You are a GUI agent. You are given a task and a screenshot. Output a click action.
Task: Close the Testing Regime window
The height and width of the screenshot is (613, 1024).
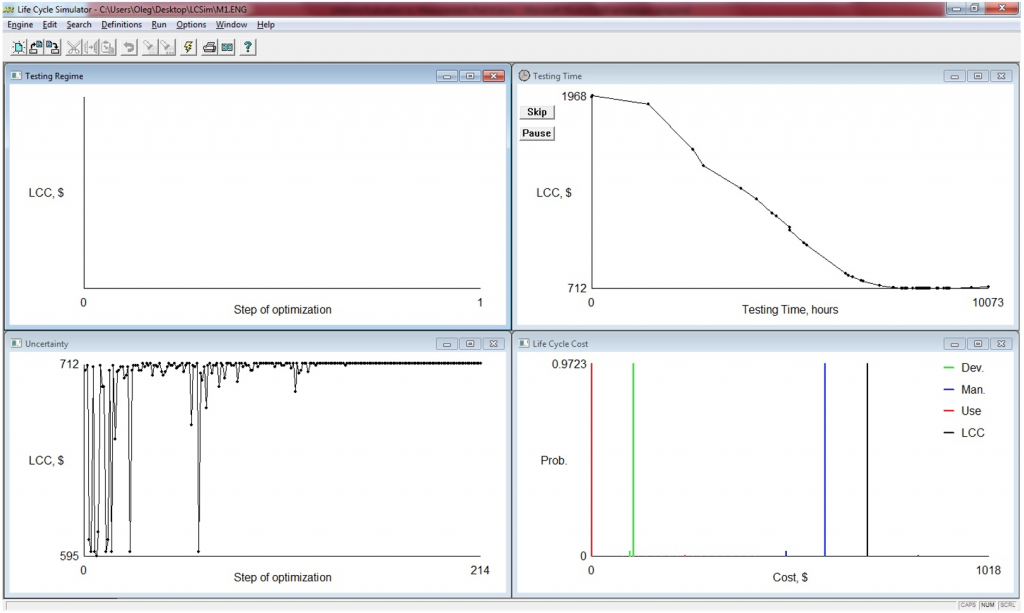click(x=493, y=76)
